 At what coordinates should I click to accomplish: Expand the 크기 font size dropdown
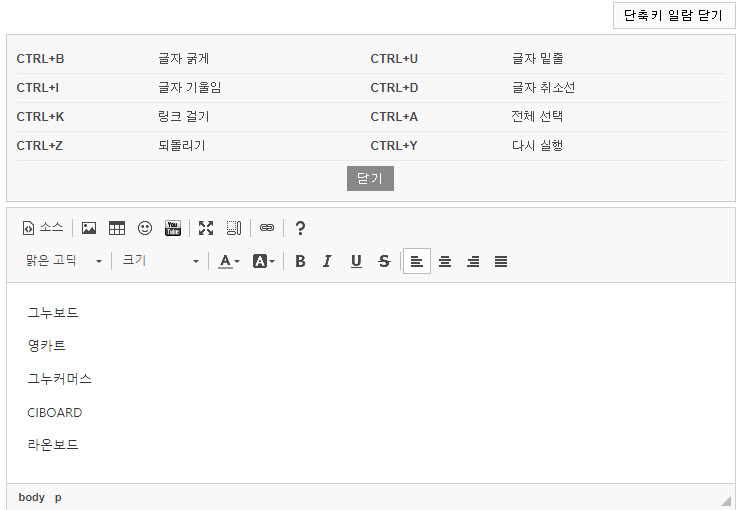point(161,261)
